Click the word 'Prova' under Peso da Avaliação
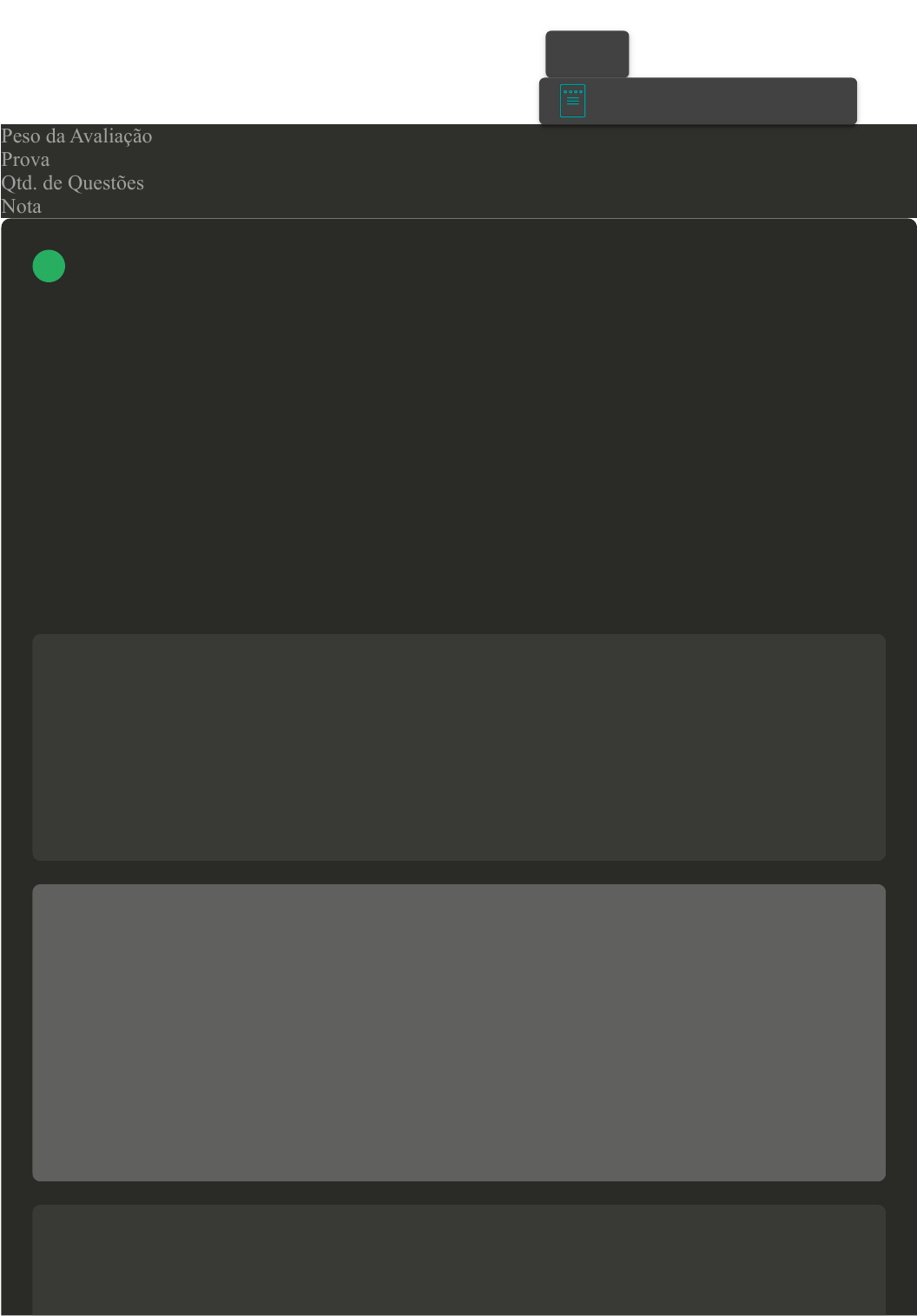The height and width of the screenshot is (1316, 917). (25, 159)
